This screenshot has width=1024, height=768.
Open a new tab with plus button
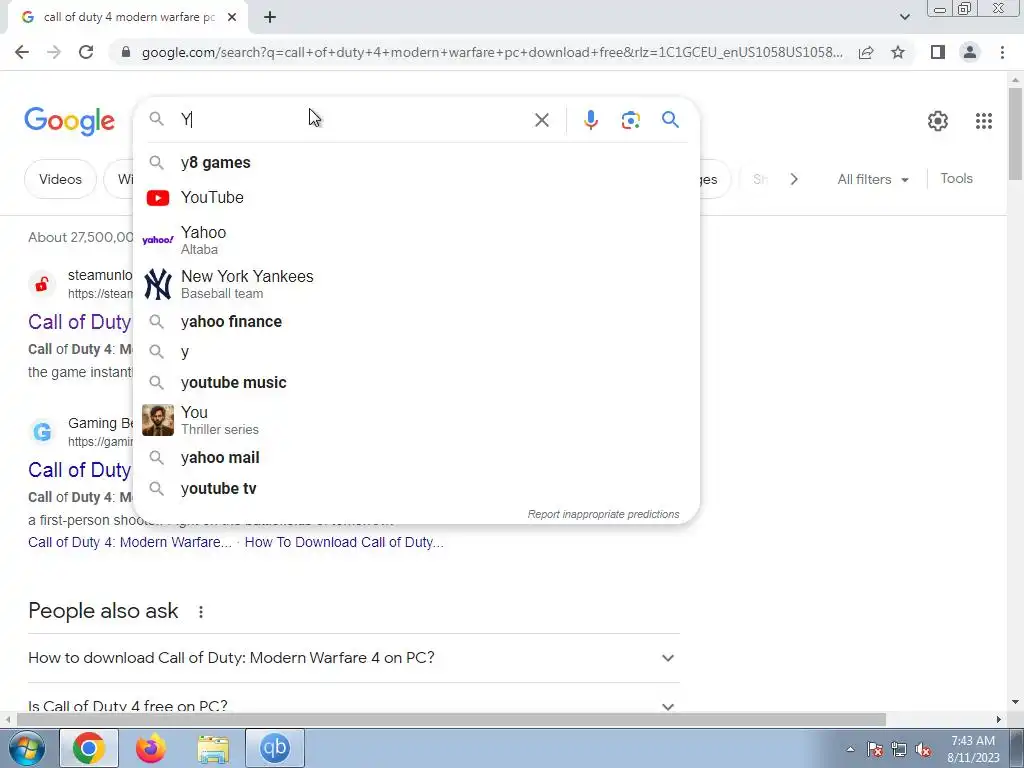[x=270, y=17]
